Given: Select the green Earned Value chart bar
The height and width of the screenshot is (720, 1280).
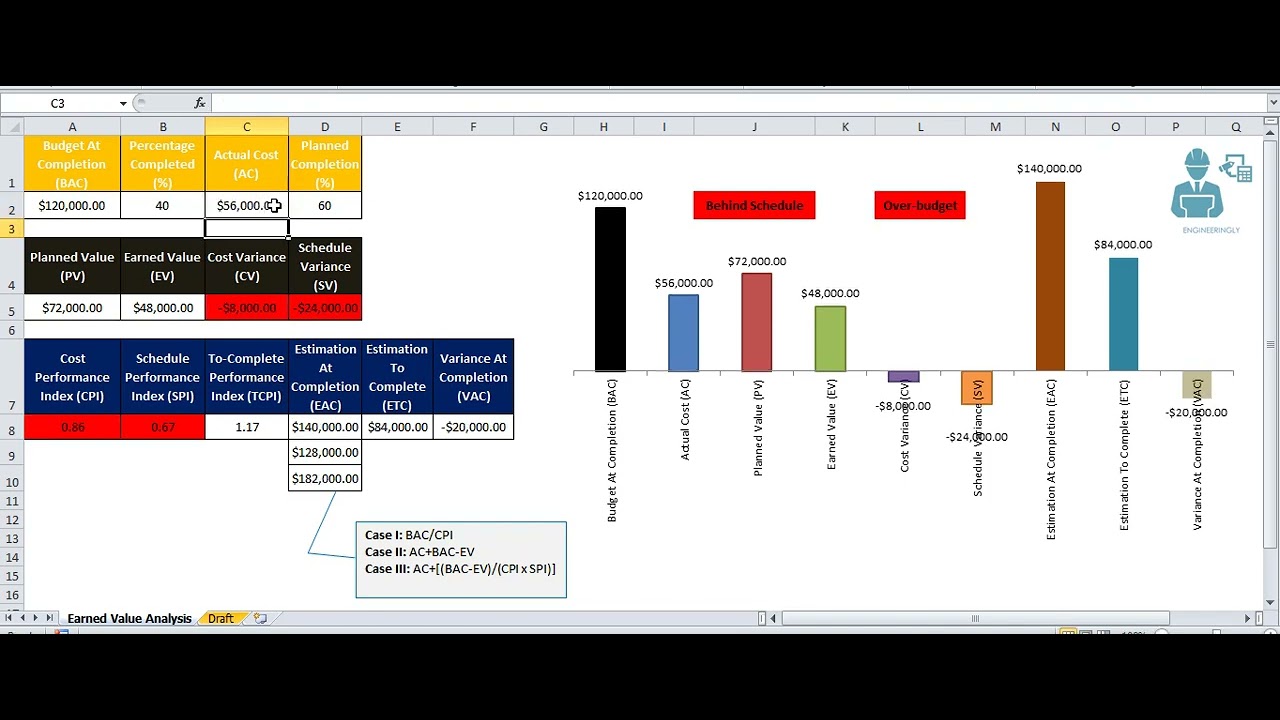Looking at the screenshot, I should click(830, 338).
